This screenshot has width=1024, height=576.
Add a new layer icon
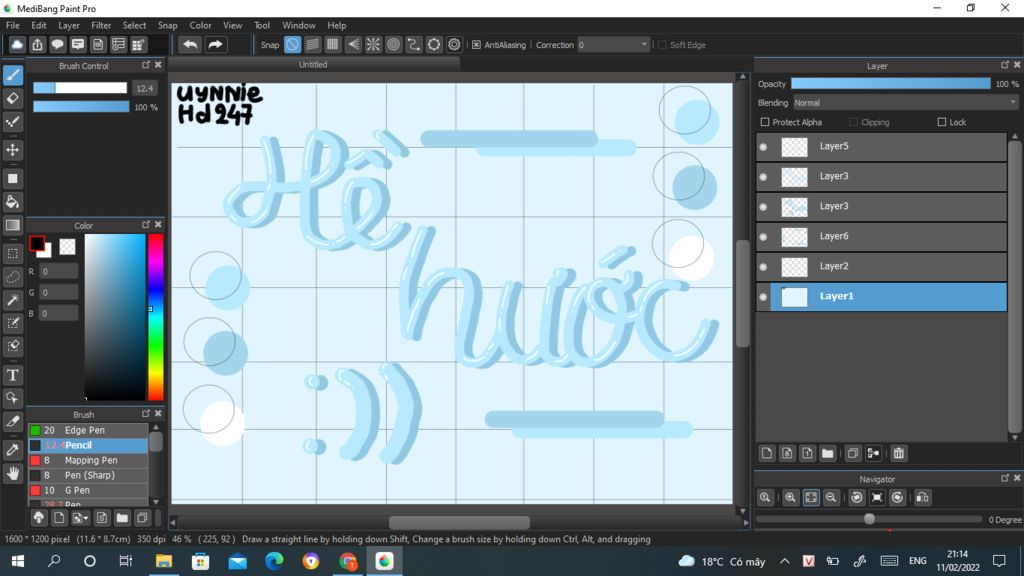coord(767,453)
